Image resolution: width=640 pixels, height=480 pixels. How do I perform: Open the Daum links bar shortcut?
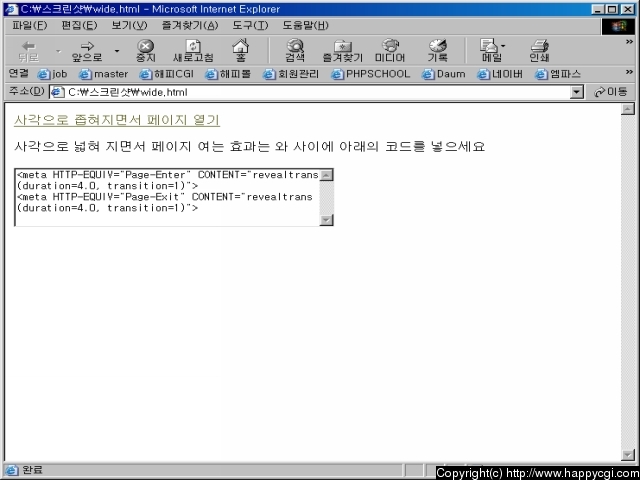pyautogui.click(x=443, y=74)
